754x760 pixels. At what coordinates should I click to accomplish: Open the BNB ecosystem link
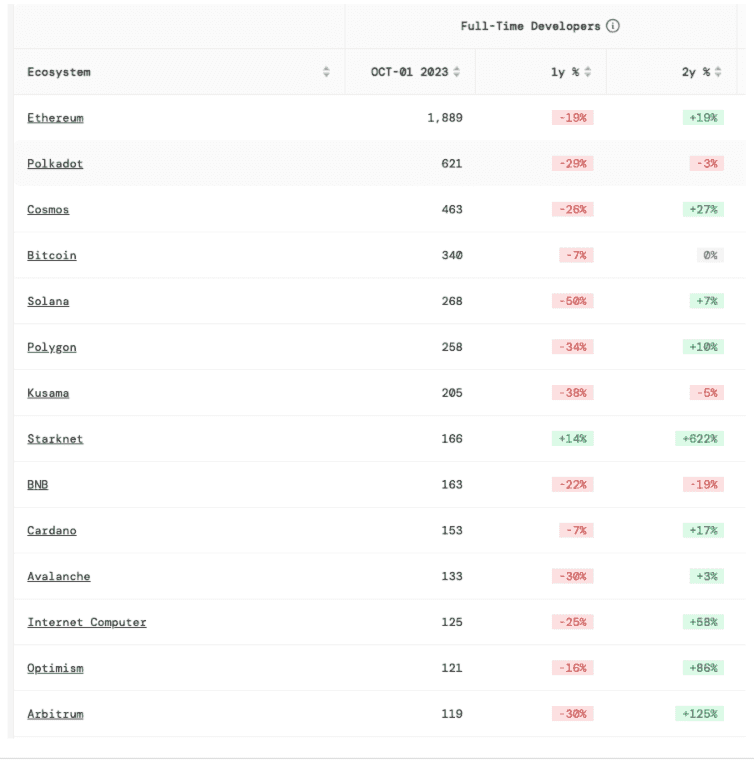(37, 485)
